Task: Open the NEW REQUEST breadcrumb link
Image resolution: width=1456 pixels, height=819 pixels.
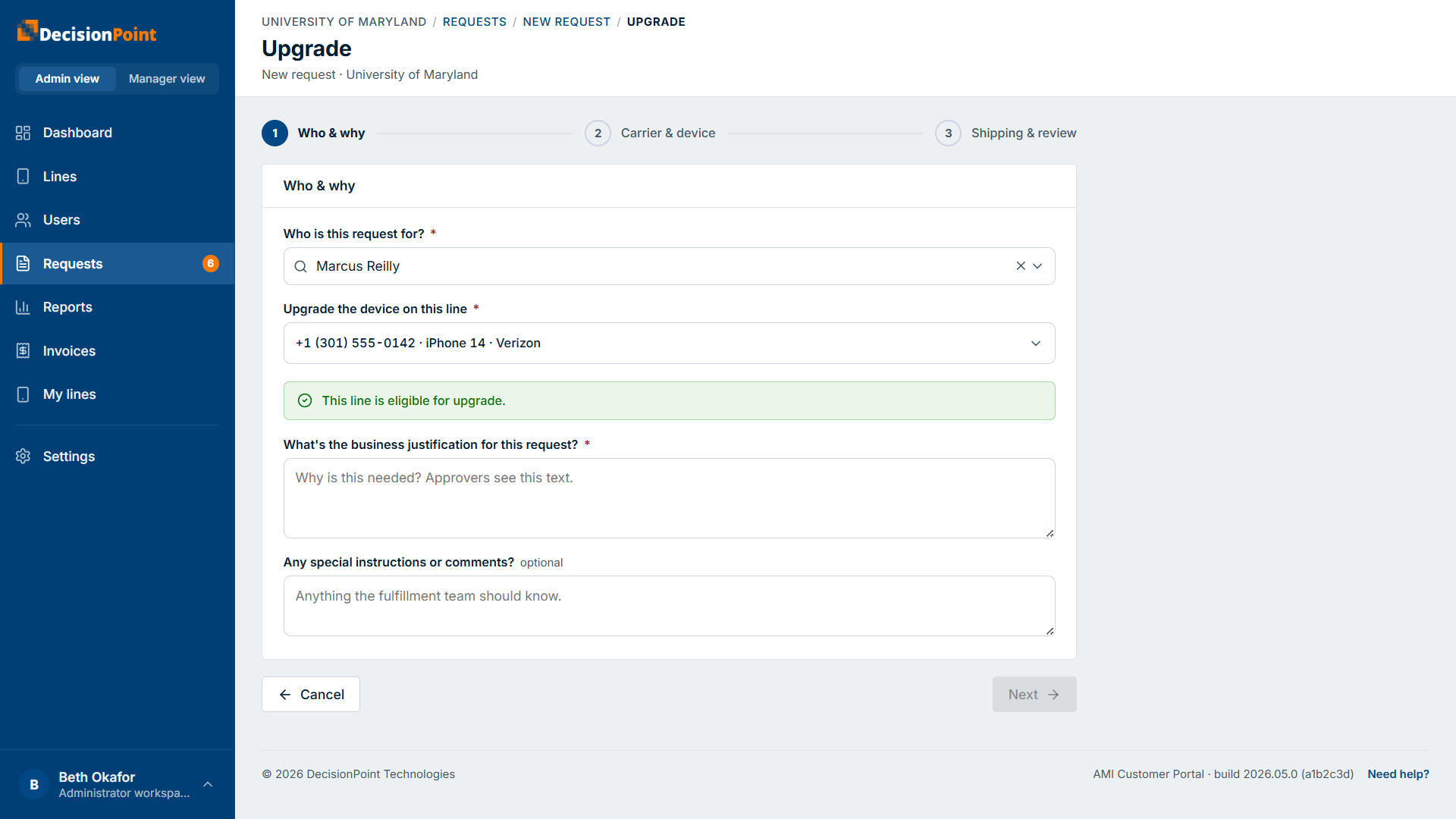Action: pyautogui.click(x=566, y=22)
